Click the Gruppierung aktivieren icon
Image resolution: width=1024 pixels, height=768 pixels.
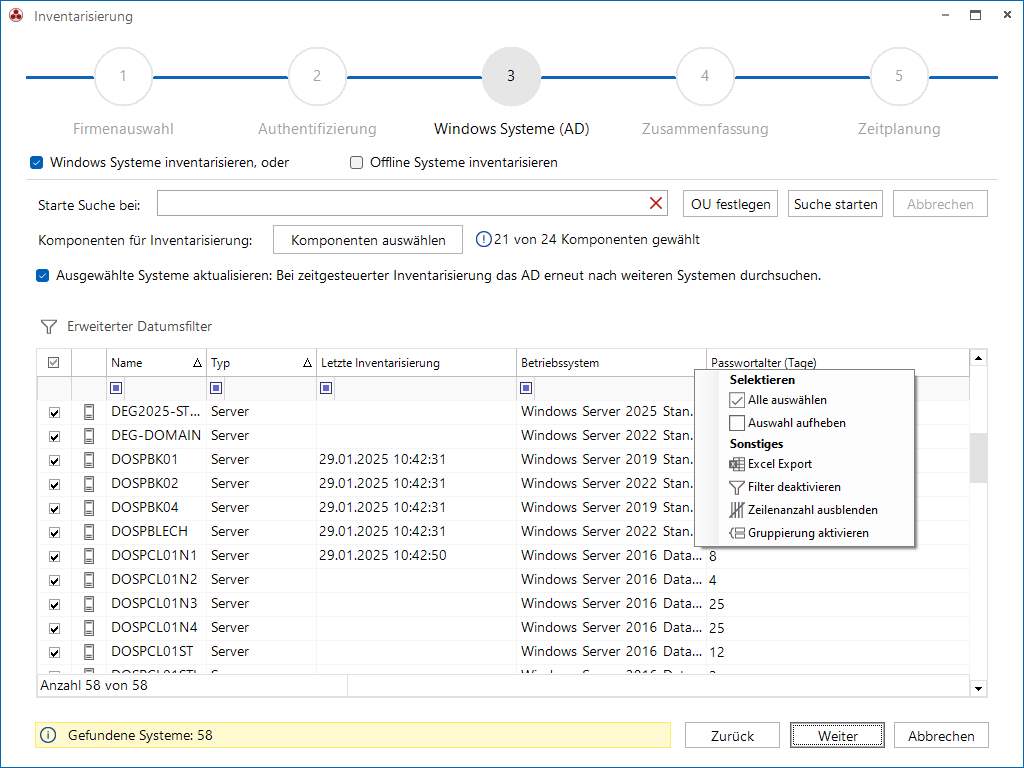coord(737,533)
